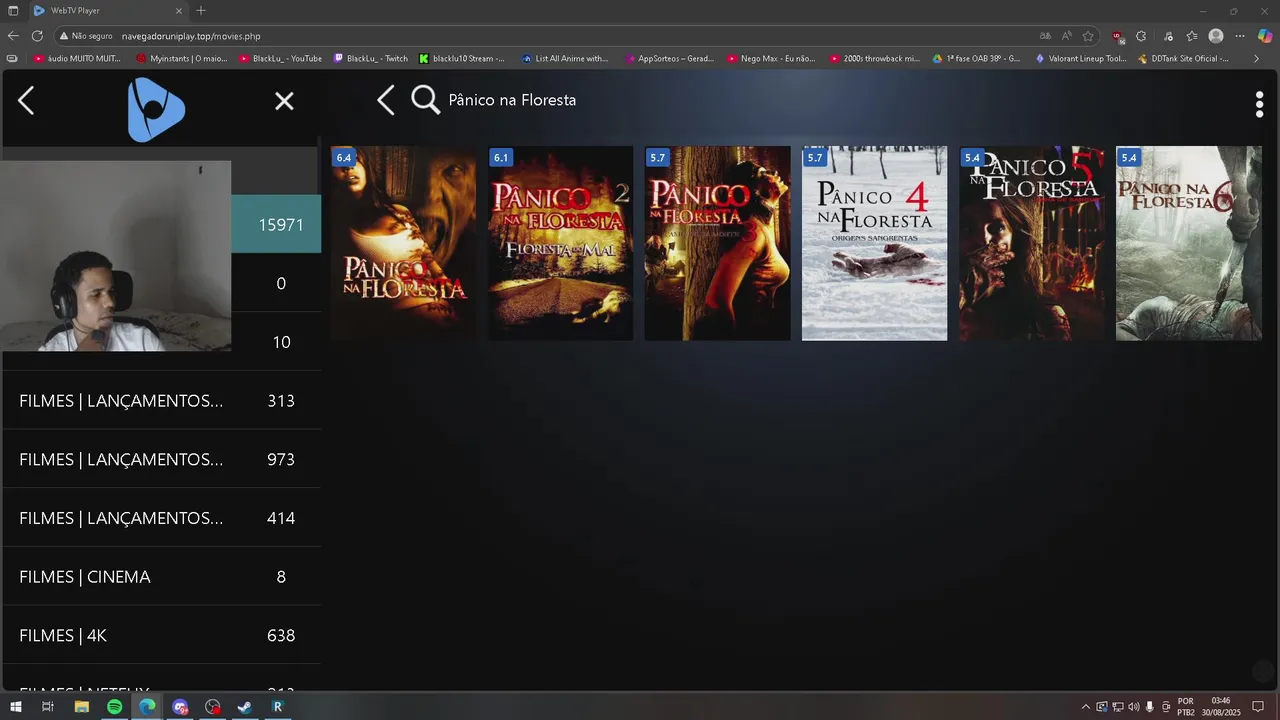Open the 2000s throwback mi... bookmark
Image resolution: width=1280 pixels, height=720 pixels.
(x=874, y=59)
